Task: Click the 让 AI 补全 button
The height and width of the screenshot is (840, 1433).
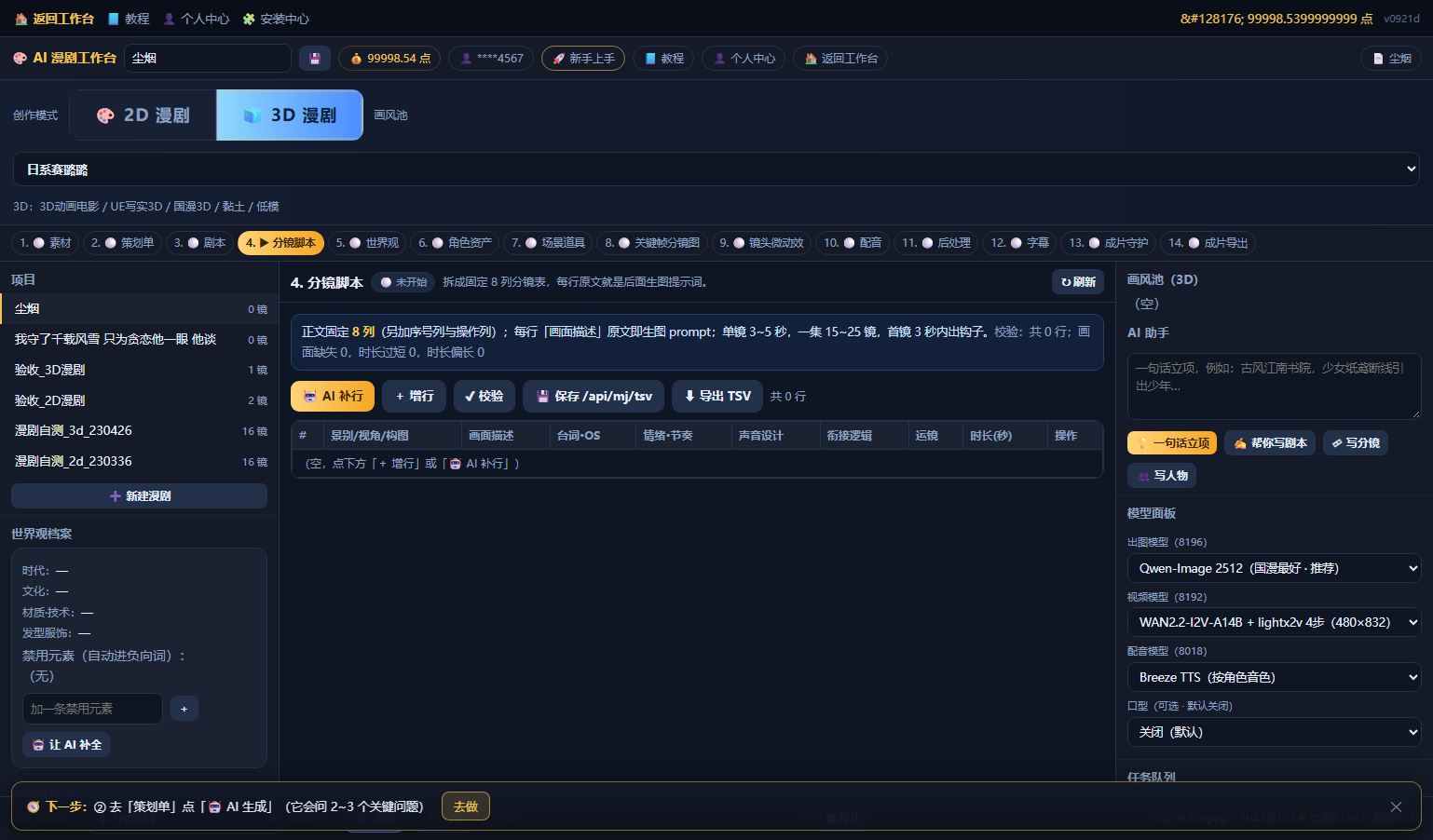Action: pos(66,745)
